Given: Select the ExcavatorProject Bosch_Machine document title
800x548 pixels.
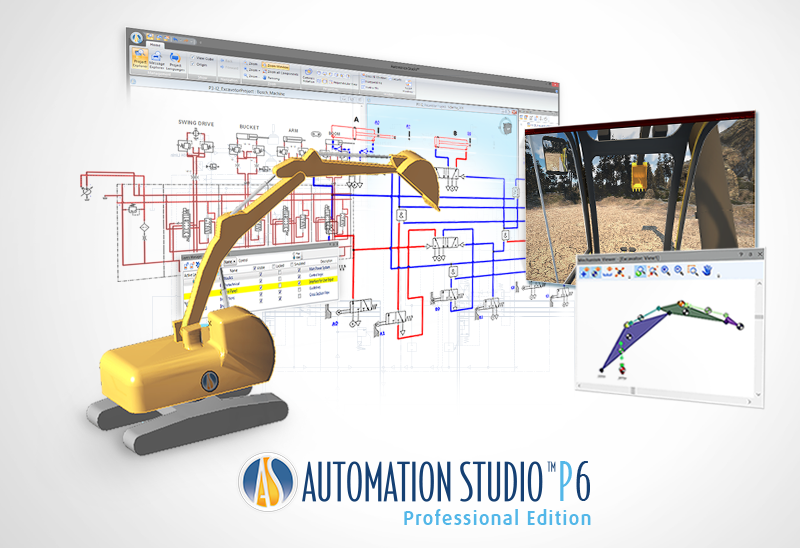Looking at the screenshot, I should 246,92.
